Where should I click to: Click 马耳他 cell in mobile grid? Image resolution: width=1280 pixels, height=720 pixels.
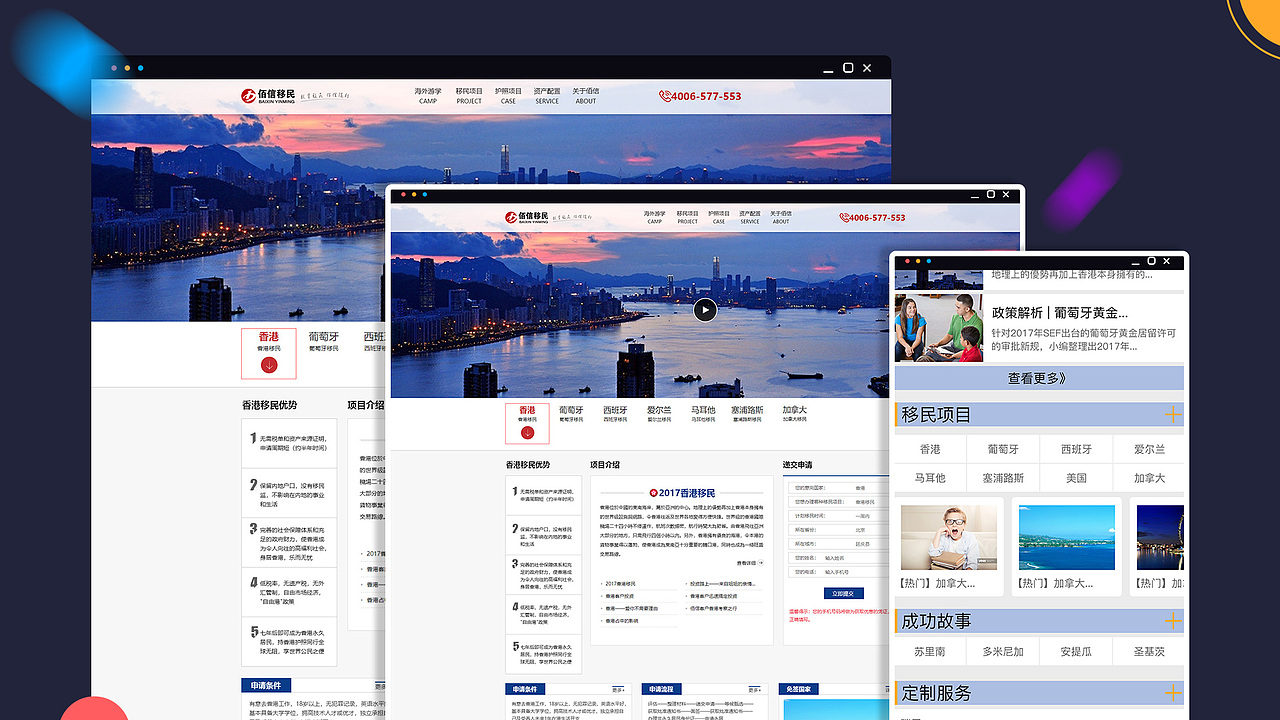(930, 478)
